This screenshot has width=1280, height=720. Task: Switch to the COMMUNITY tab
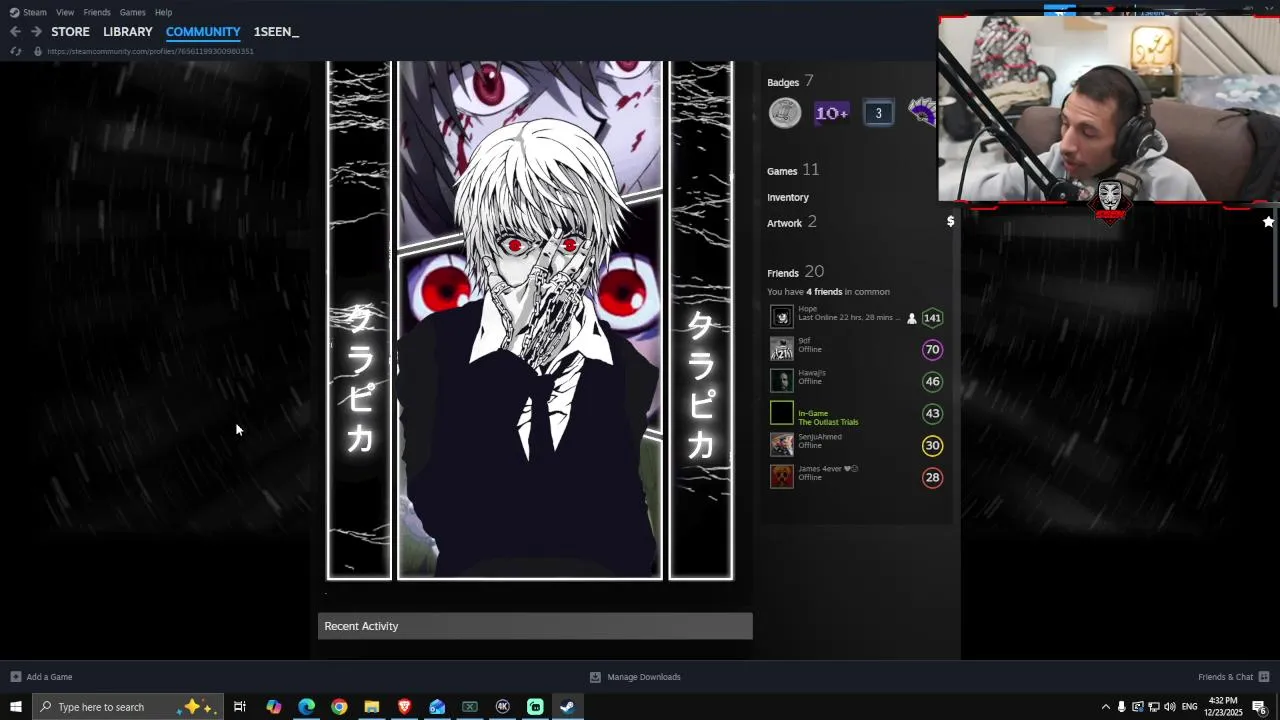pyautogui.click(x=203, y=32)
